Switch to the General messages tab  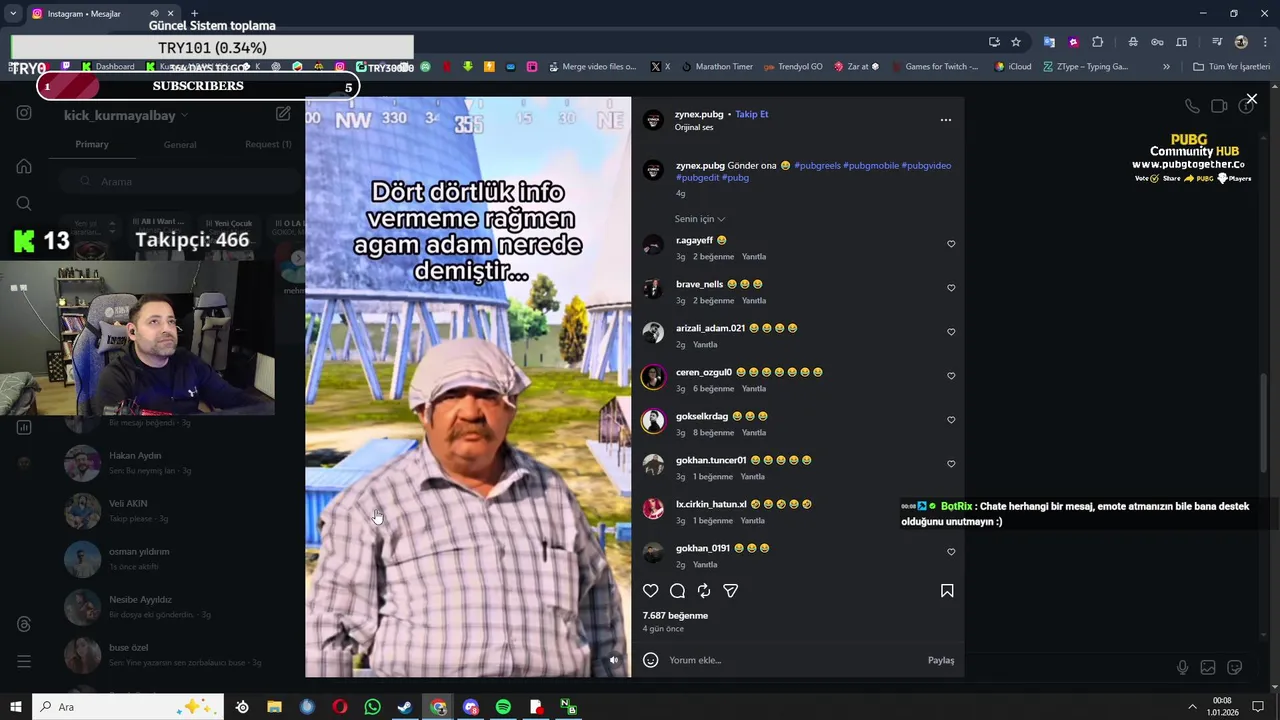[x=180, y=145]
